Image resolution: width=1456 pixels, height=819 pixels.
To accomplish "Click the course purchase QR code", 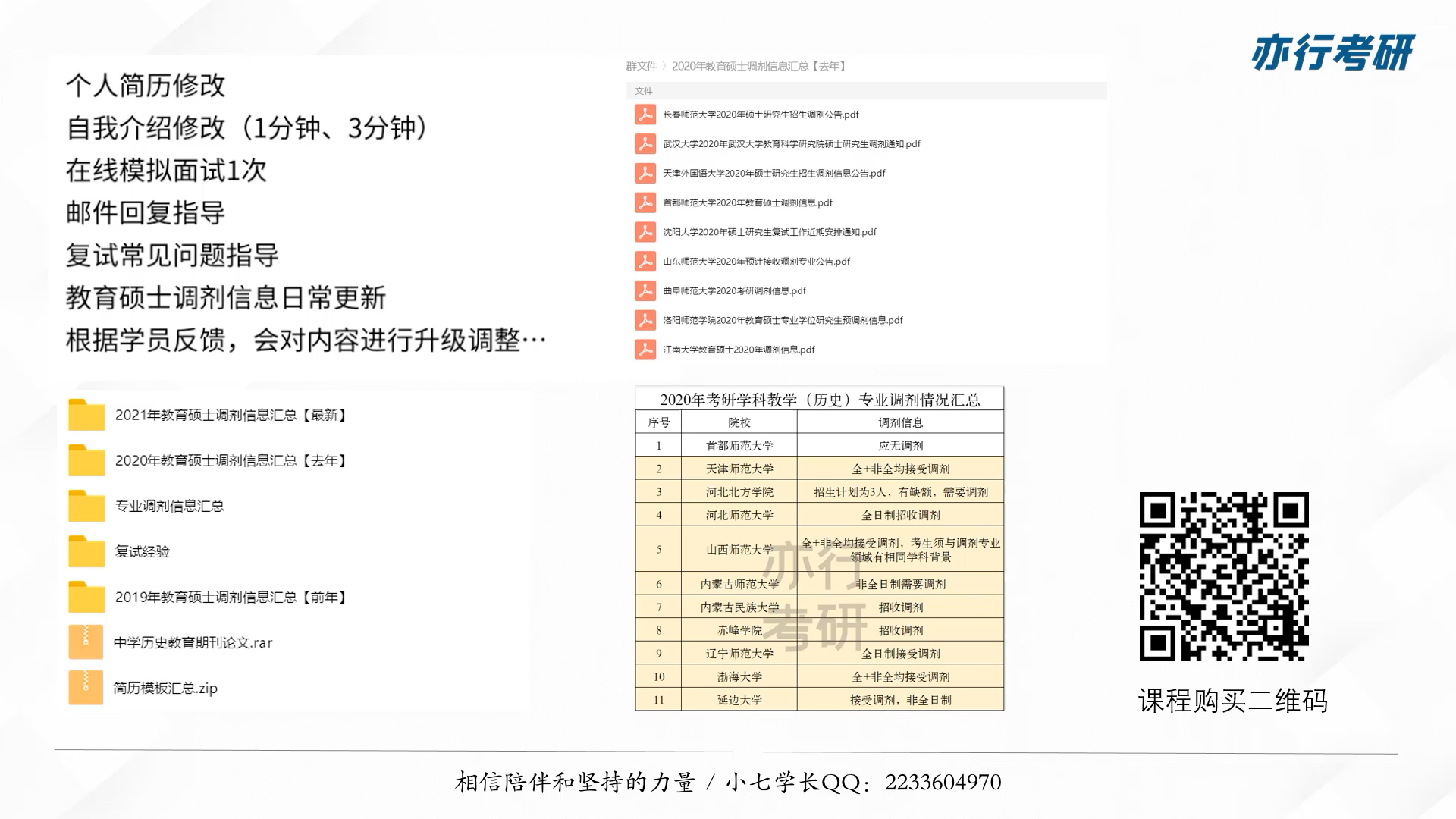I will pyautogui.click(x=1224, y=577).
